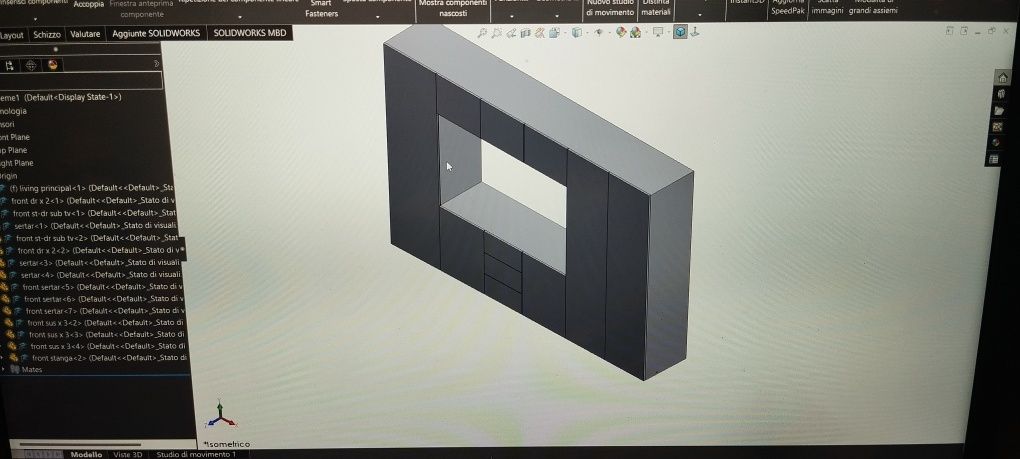Click the highlighted blue cube view icon

pos(680,32)
